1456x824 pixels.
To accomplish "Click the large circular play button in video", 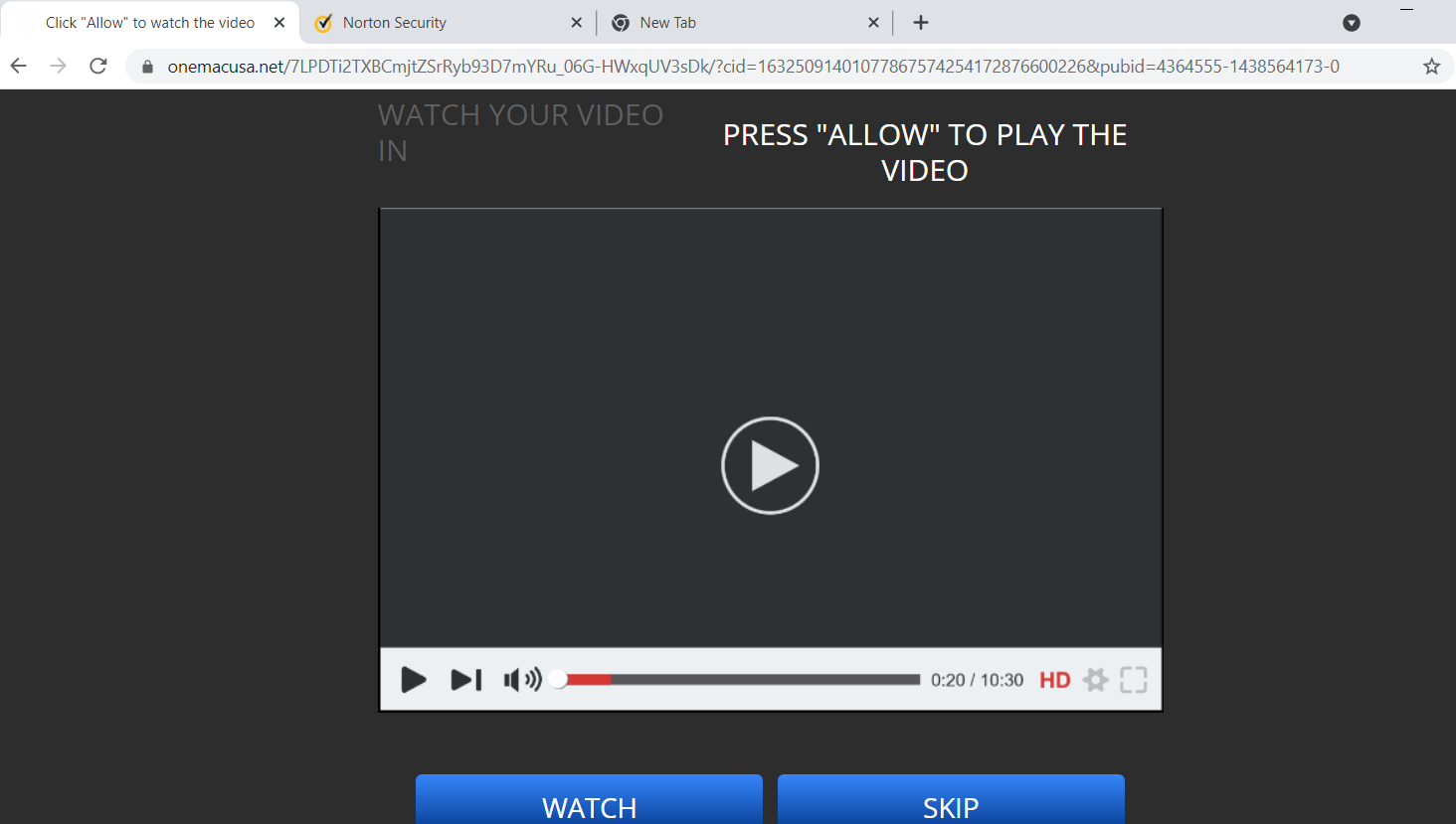I will tap(770, 465).
